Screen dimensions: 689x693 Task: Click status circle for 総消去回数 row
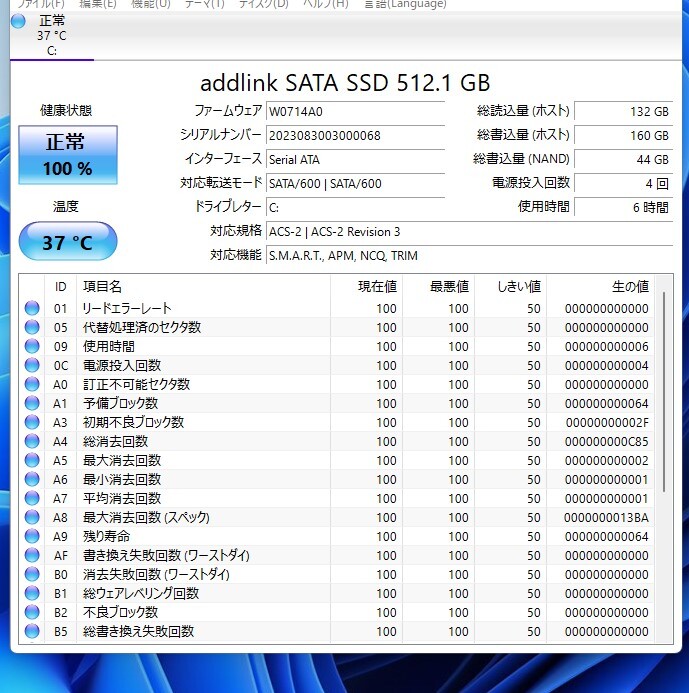coord(32,441)
